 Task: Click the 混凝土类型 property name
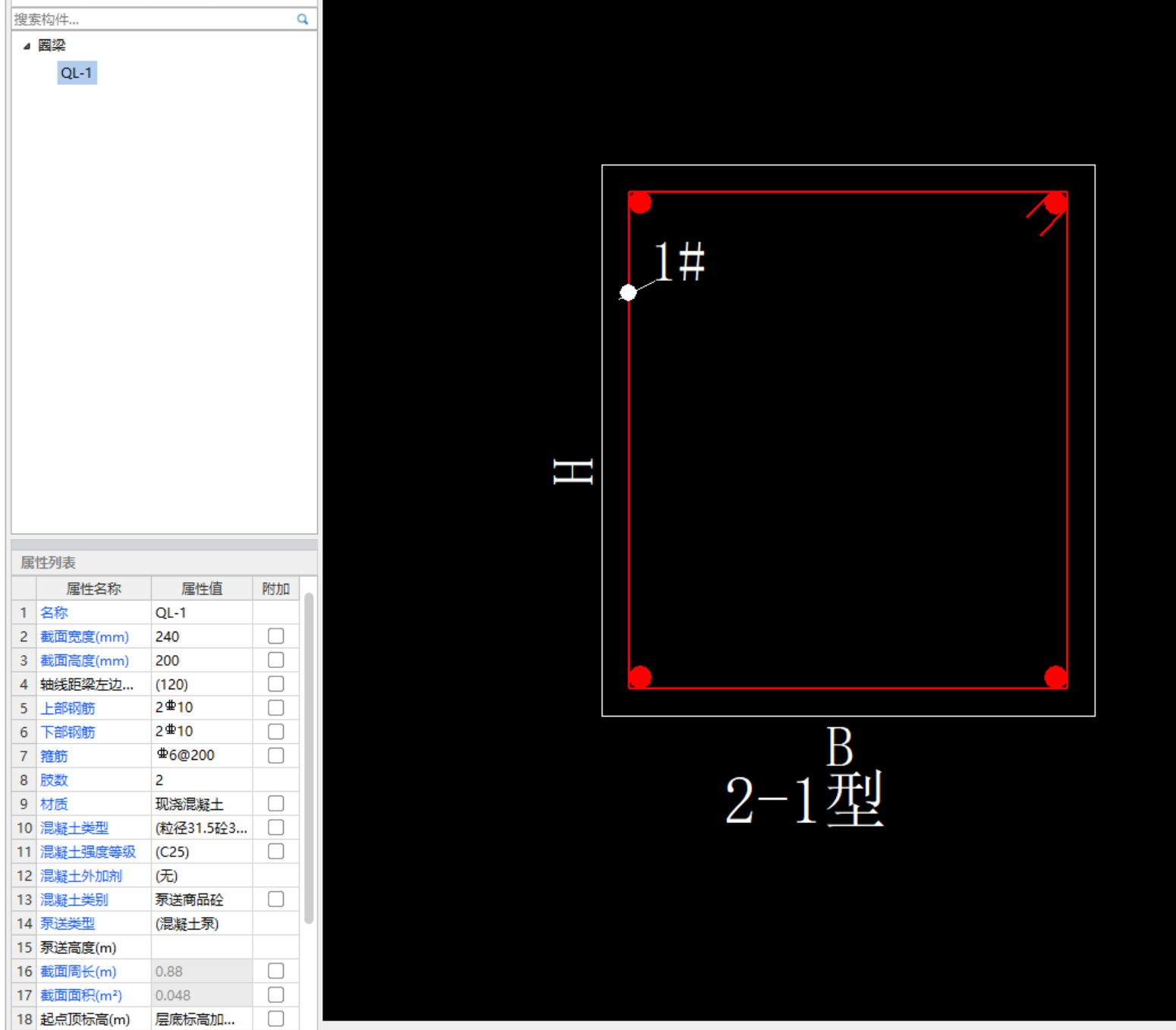click(74, 828)
